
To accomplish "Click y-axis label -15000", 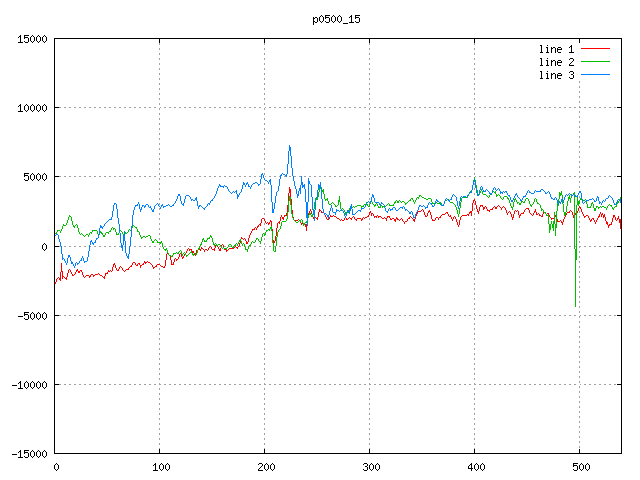I will pos(29,454).
